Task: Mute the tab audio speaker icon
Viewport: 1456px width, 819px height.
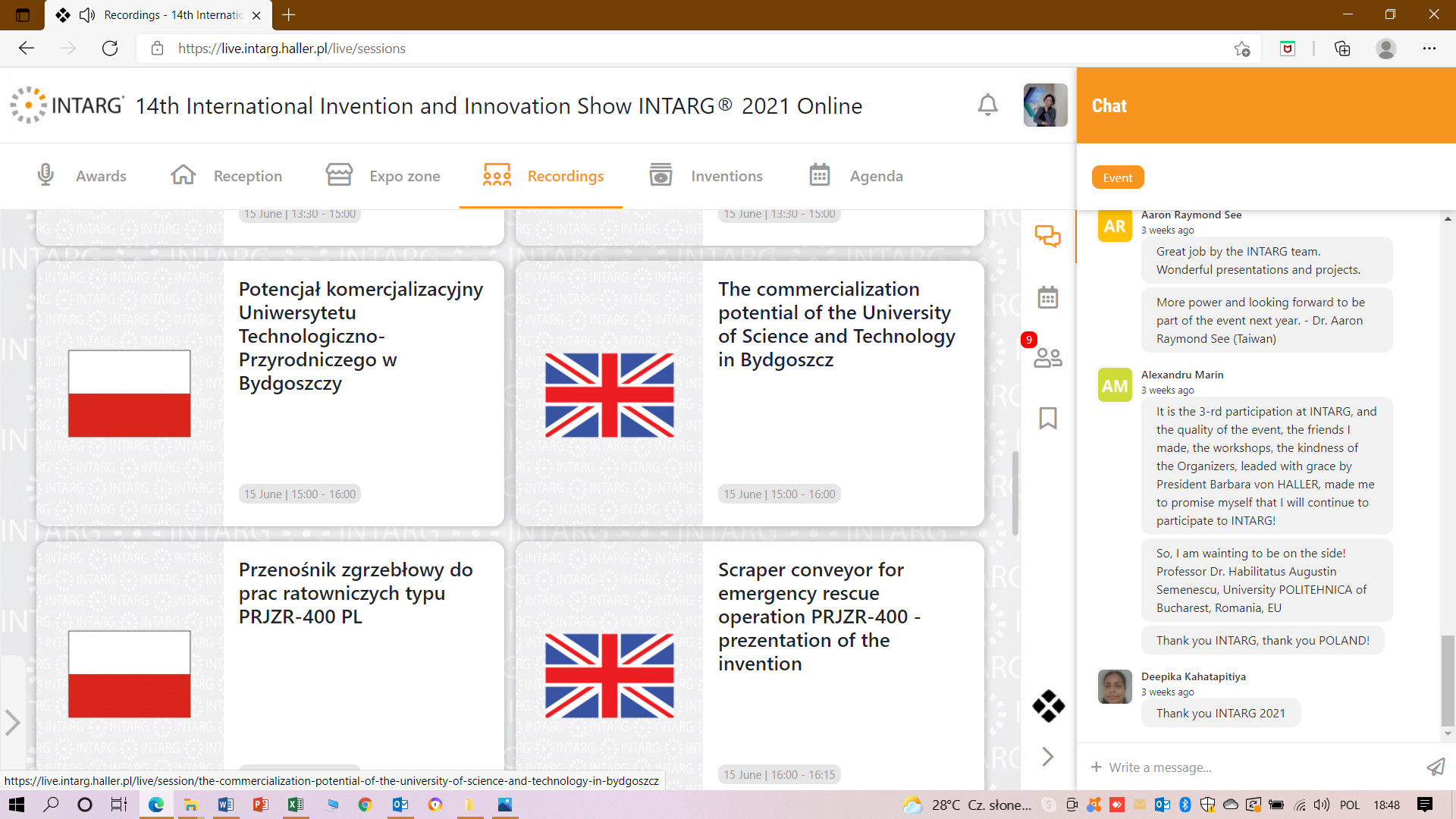Action: point(87,14)
